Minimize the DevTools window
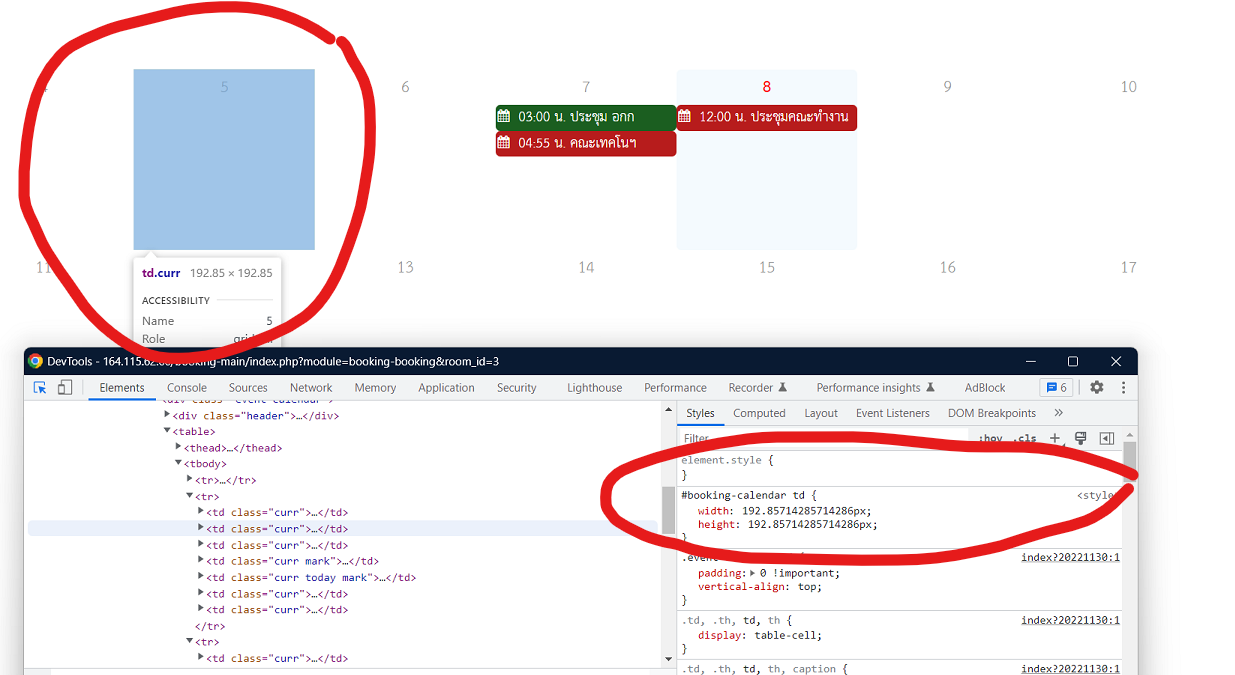1235x675 pixels. click(1029, 361)
